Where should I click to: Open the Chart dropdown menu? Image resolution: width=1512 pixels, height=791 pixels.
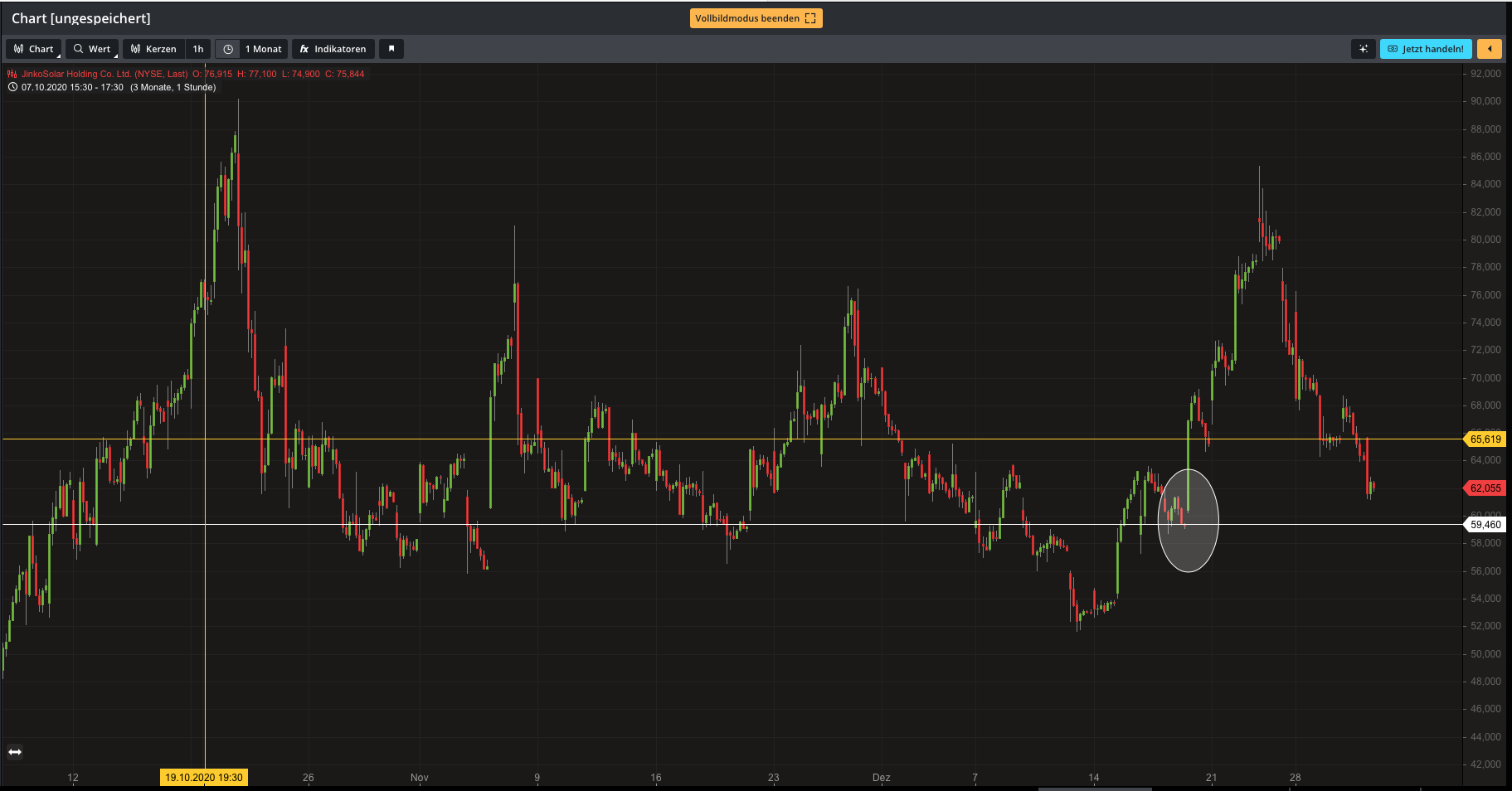point(33,49)
